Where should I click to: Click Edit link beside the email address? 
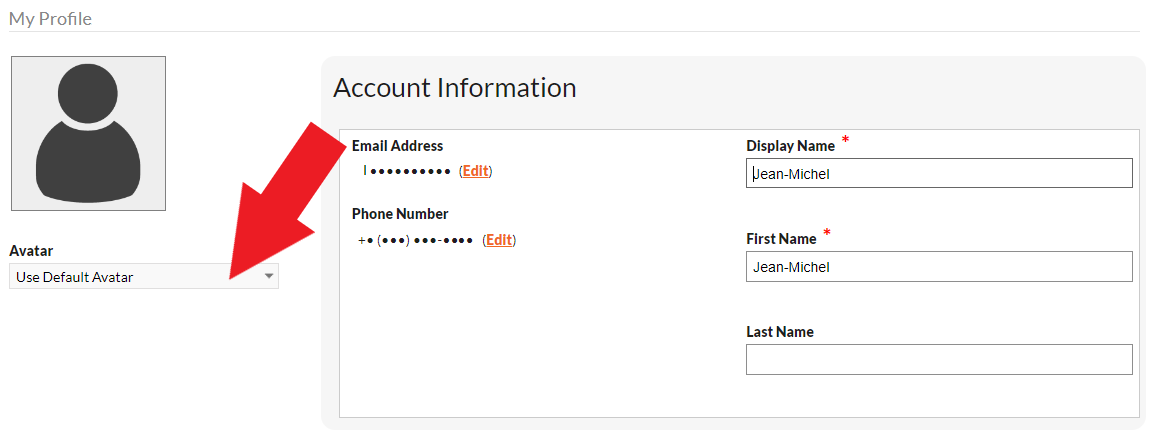click(x=476, y=171)
